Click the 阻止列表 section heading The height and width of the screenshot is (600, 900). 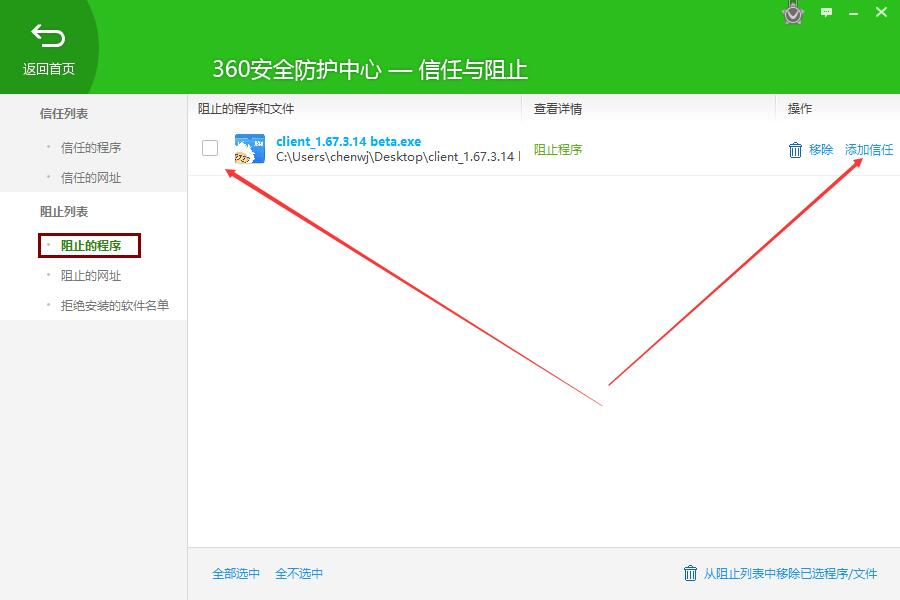pos(64,212)
